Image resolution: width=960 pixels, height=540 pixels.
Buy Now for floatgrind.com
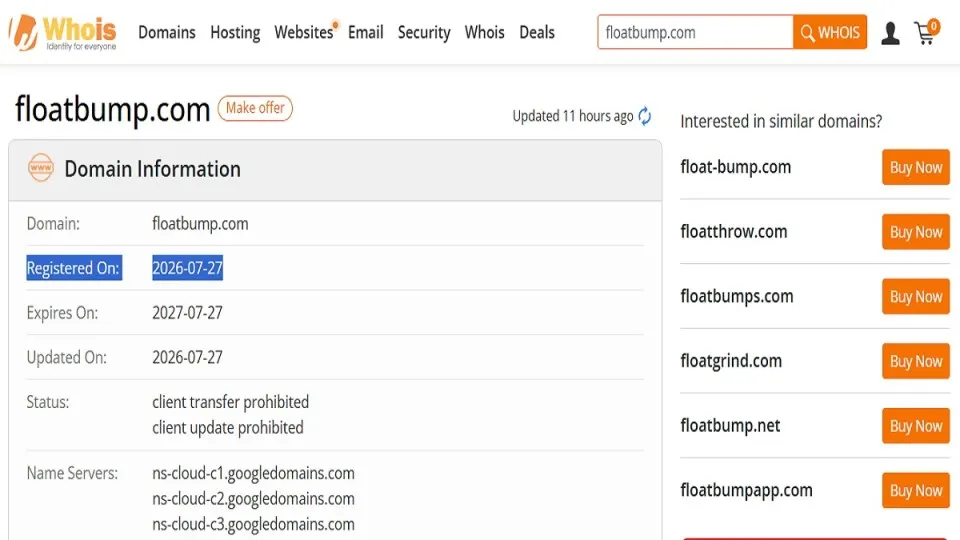tap(915, 361)
